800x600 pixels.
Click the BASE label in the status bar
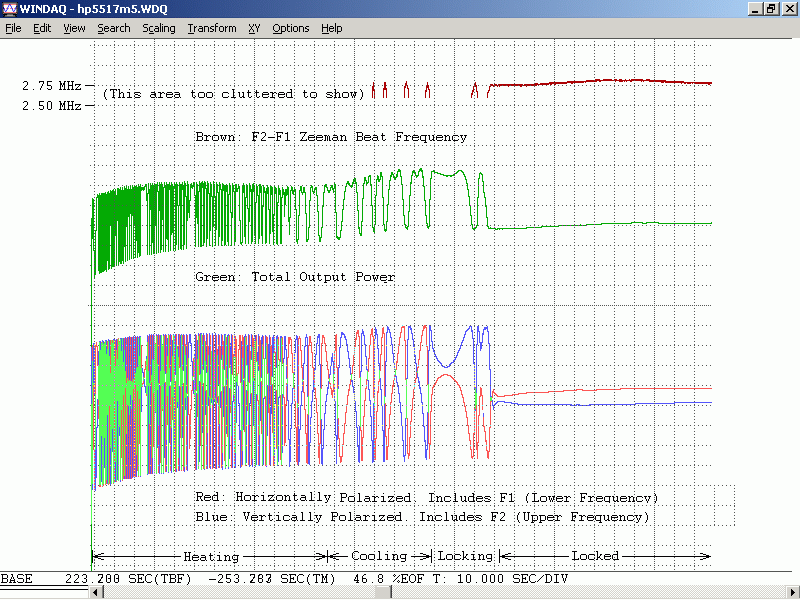click(16, 580)
